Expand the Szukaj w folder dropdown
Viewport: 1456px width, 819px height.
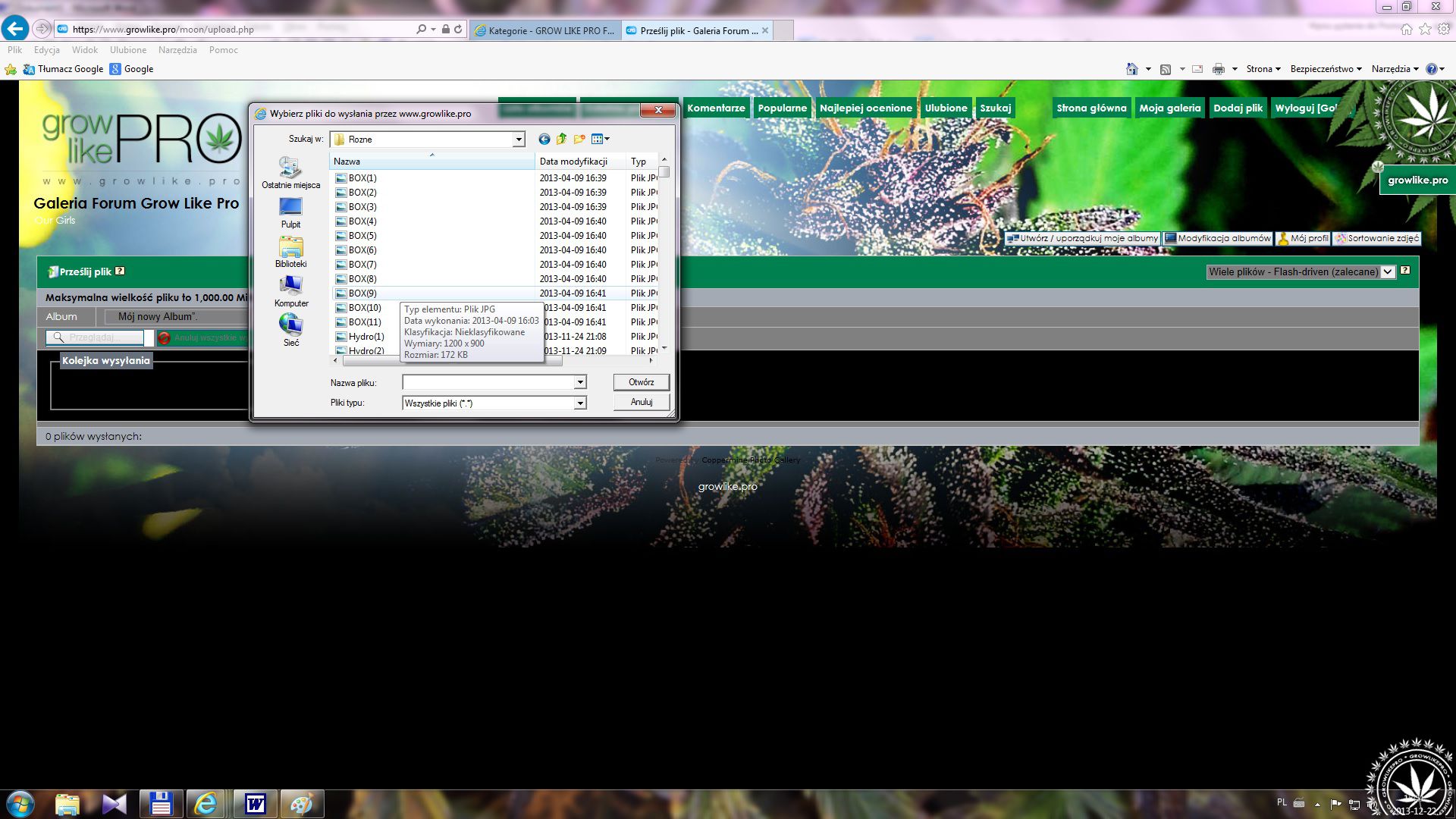click(x=519, y=140)
